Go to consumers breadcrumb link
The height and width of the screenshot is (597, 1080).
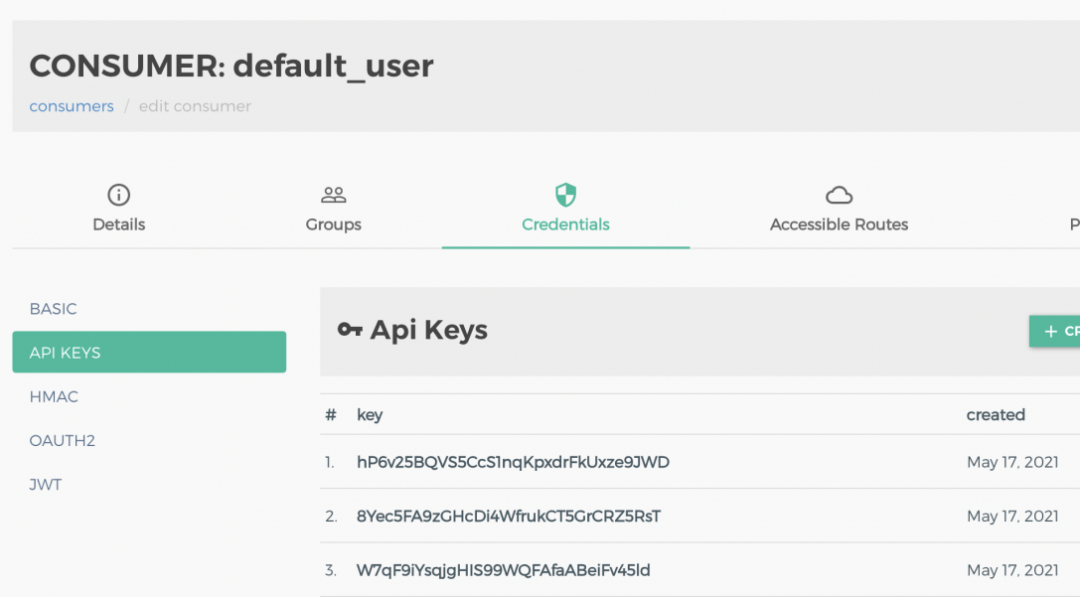[71, 106]
